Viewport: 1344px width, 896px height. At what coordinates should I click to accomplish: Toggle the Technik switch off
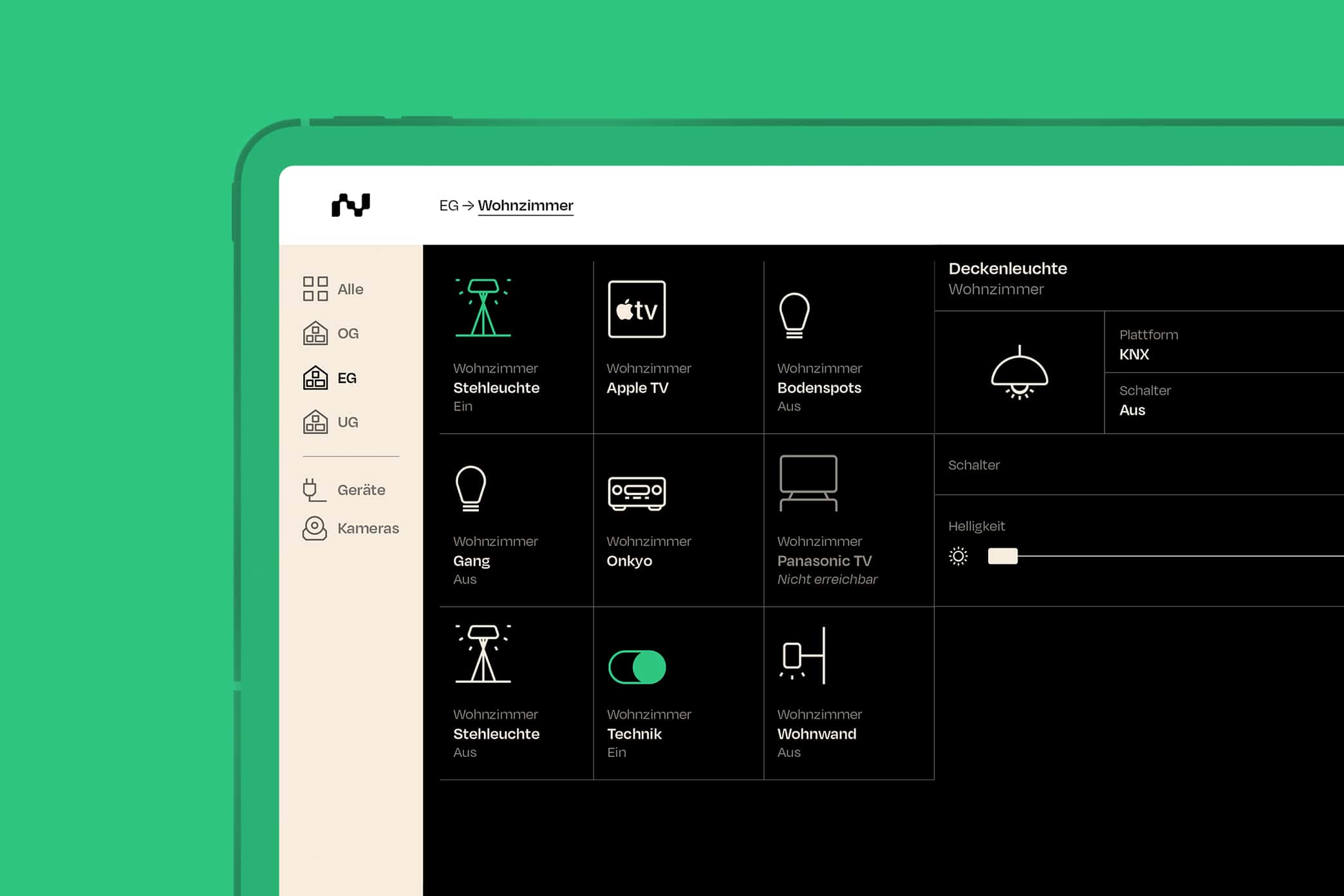tap(637, 667)
